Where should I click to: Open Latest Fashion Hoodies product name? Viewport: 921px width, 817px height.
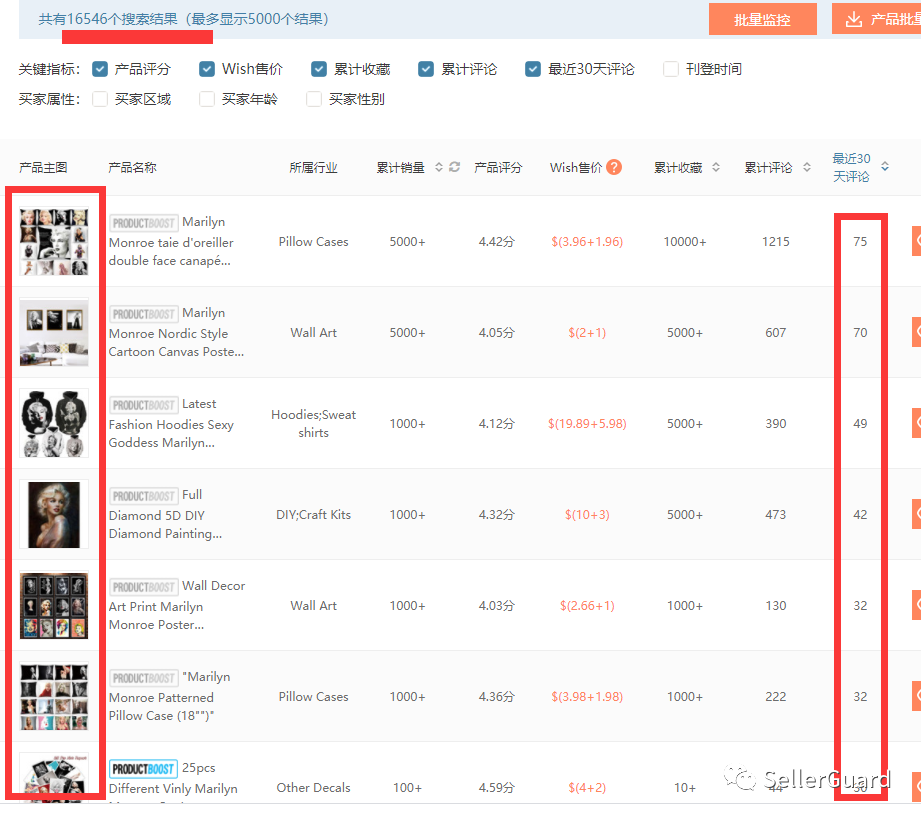click(x=171, y=424)
